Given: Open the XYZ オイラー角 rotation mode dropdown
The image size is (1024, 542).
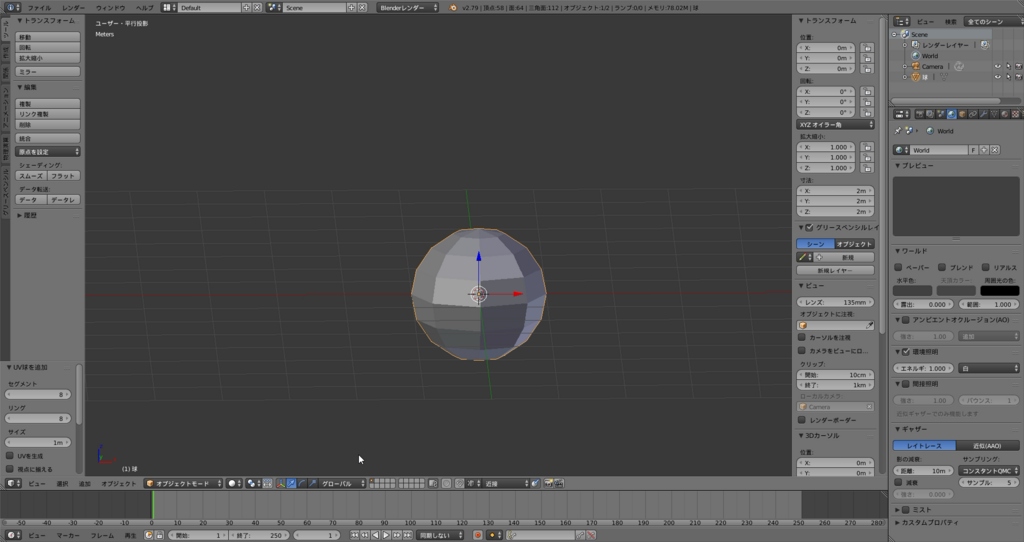Looking at the screenshot, I should coord(835,125).
